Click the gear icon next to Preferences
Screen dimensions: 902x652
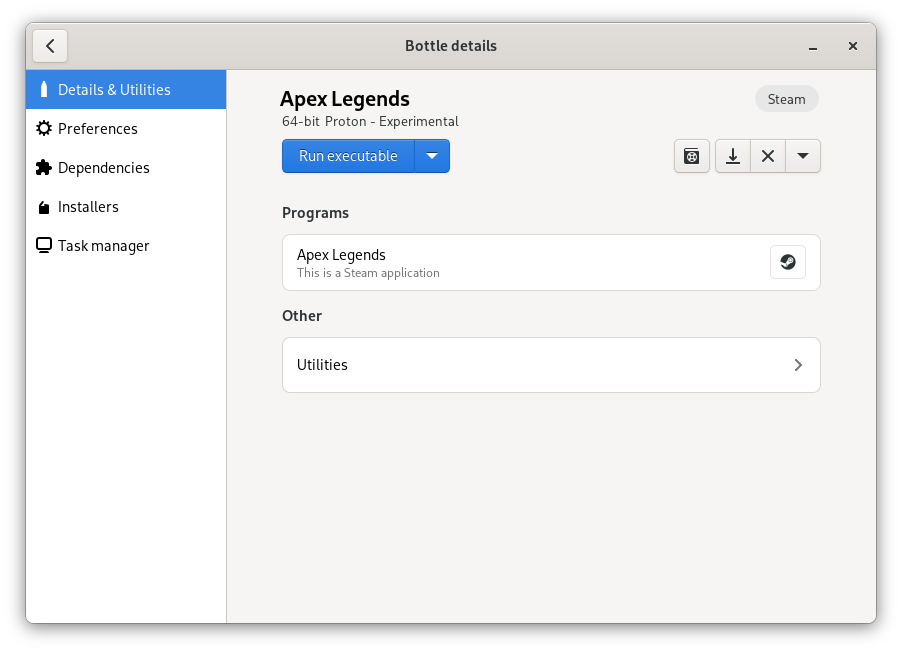click(x=43, y=129)
